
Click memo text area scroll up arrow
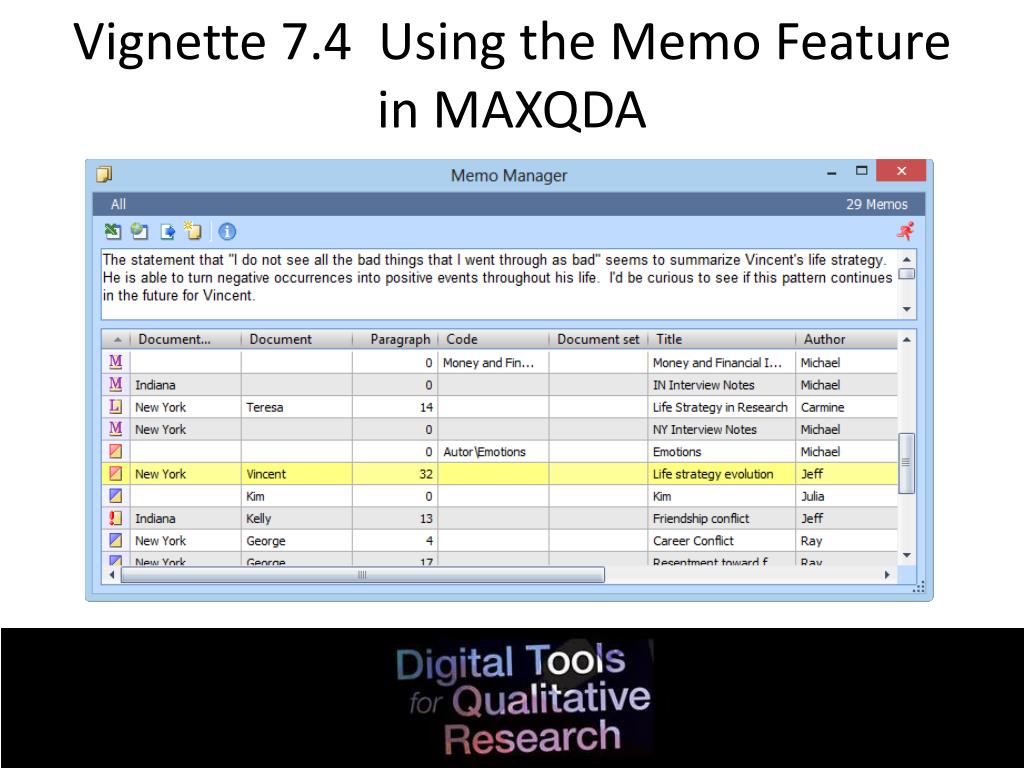(906, 259)
